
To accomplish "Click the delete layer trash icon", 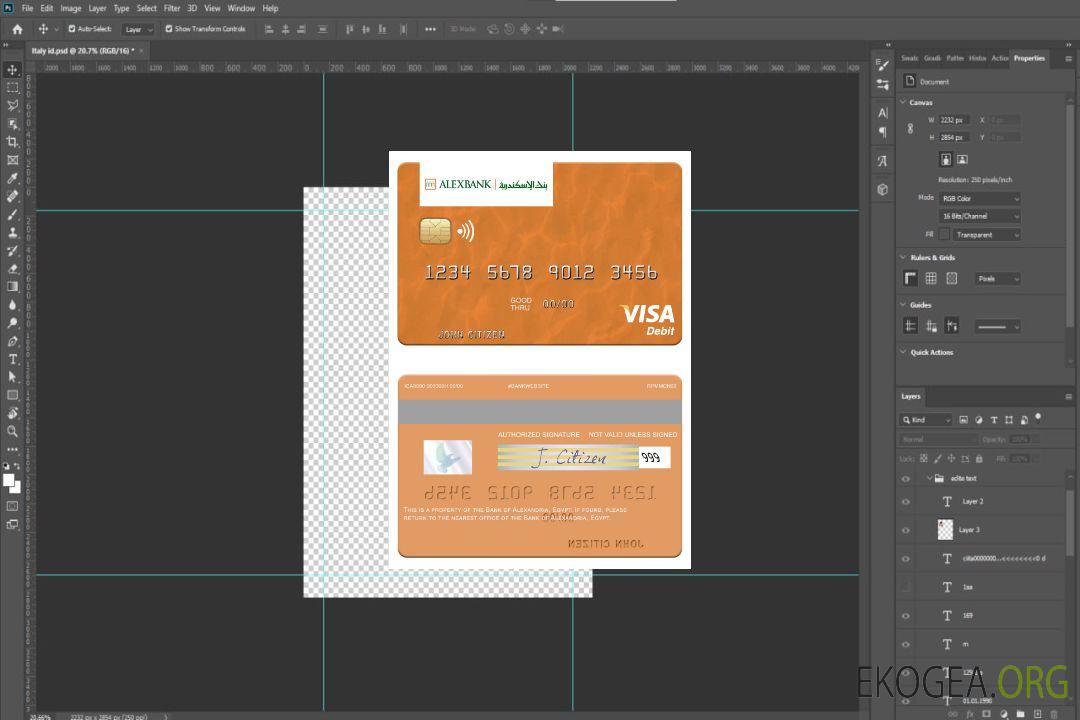I will 1054,714.
